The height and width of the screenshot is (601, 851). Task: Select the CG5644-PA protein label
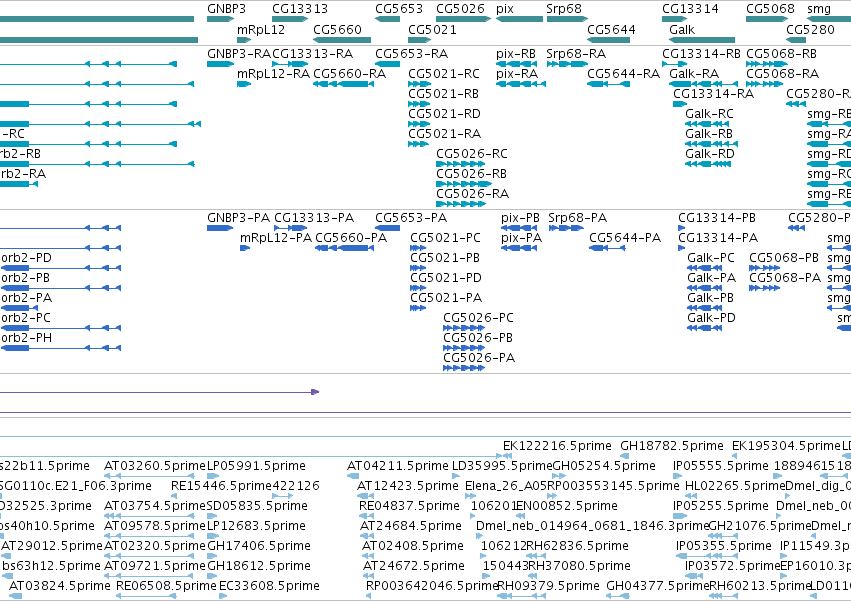pyautogui.click(x=625, y=238)
